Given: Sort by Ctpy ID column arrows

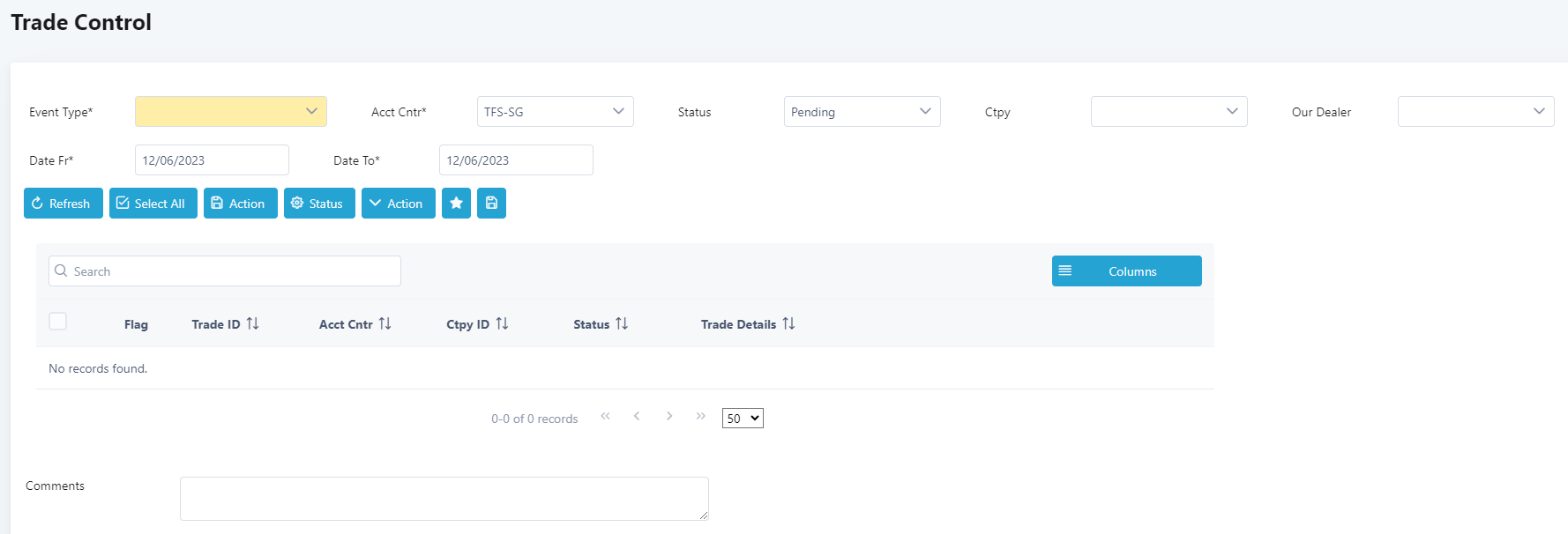Looking at the screenshot, I should click(x=502, y=324).
